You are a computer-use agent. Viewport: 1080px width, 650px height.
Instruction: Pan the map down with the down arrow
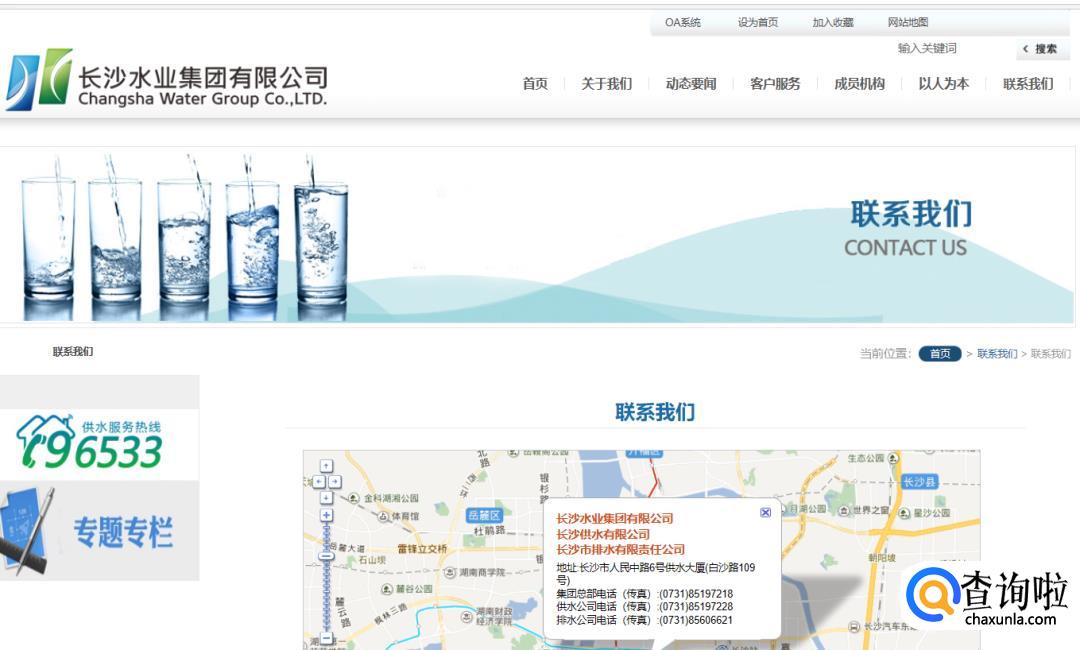click(326, 497)
